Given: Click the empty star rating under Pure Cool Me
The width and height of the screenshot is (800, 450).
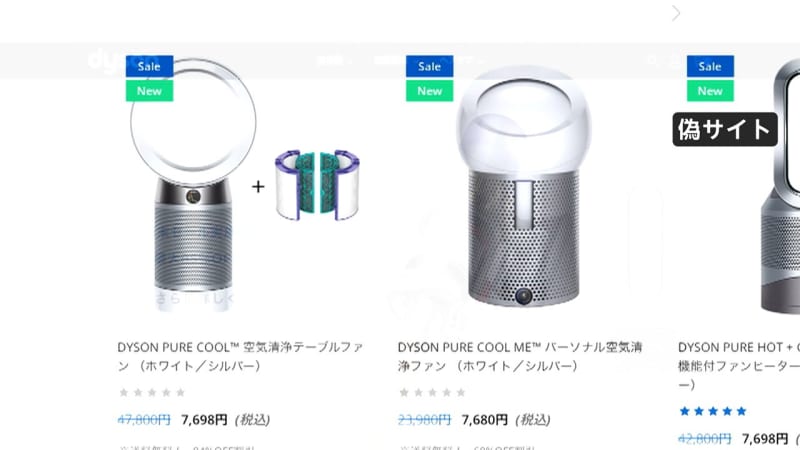Looking at the screenshot, I should pyautogui.click(x=433, y=392).
